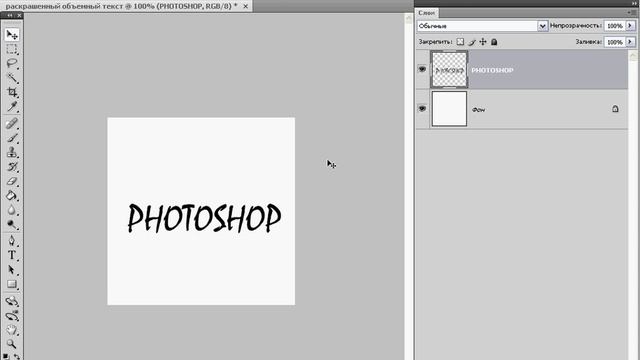The image size is (640, 360).
Task: Select the Brush tool
Action: click(x=12, y=138)
